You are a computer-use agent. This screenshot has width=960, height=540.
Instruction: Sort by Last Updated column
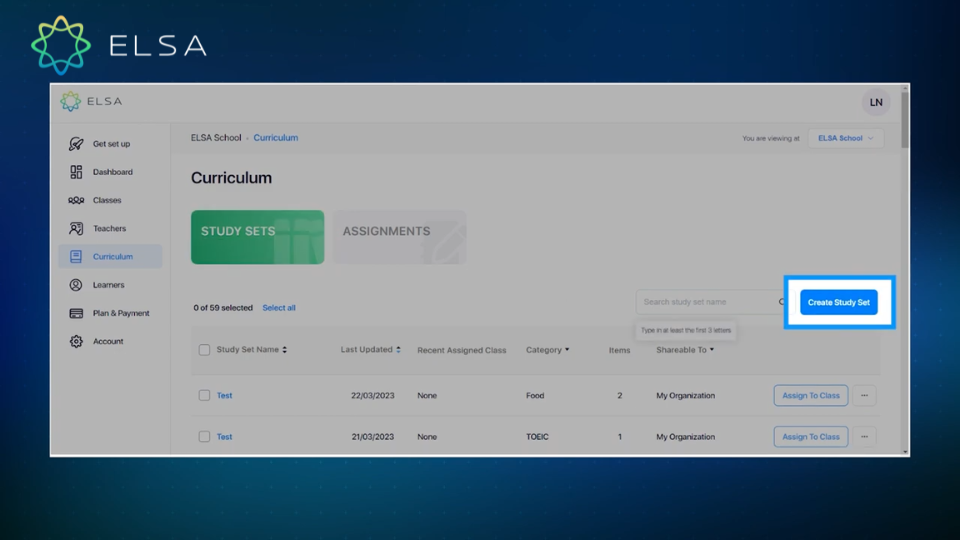pyautogui.click(x=370, y=350)
